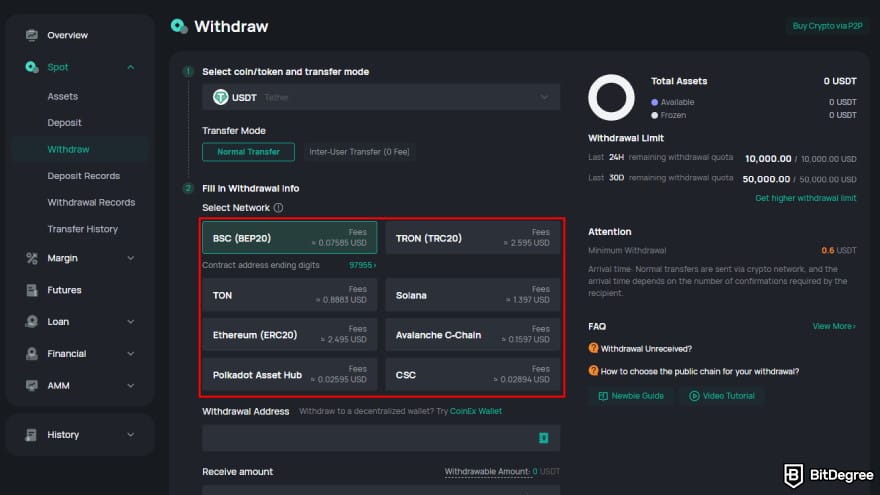Viewport: 880px width, 495px height.
Task: Open Assets in the Spot menu
Action: [x=62, y=96]
